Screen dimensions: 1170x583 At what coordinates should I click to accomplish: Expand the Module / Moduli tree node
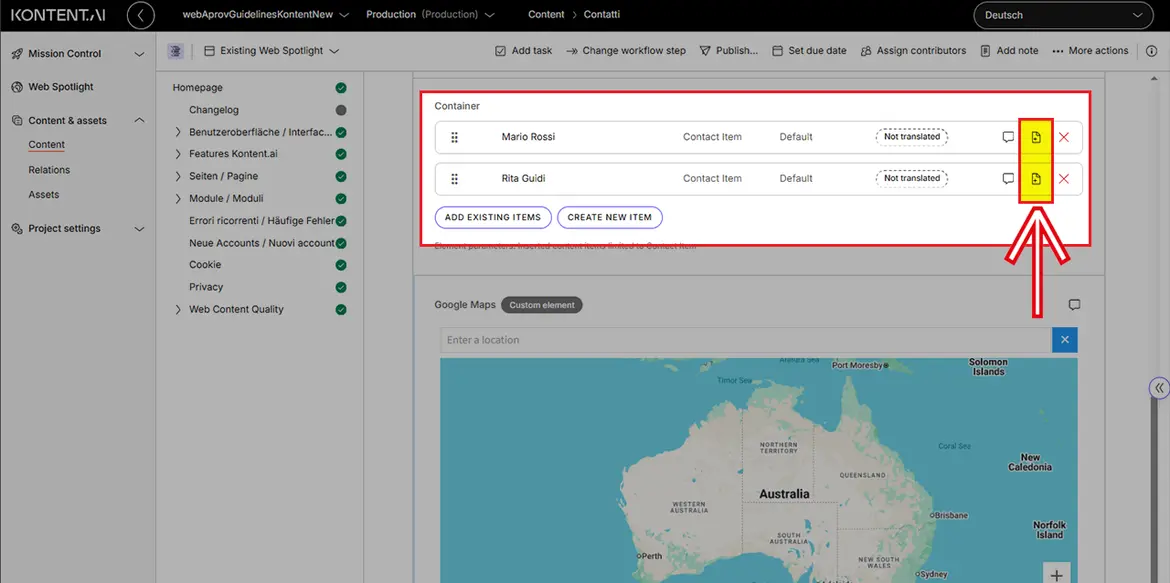click(x=178, y=198)
